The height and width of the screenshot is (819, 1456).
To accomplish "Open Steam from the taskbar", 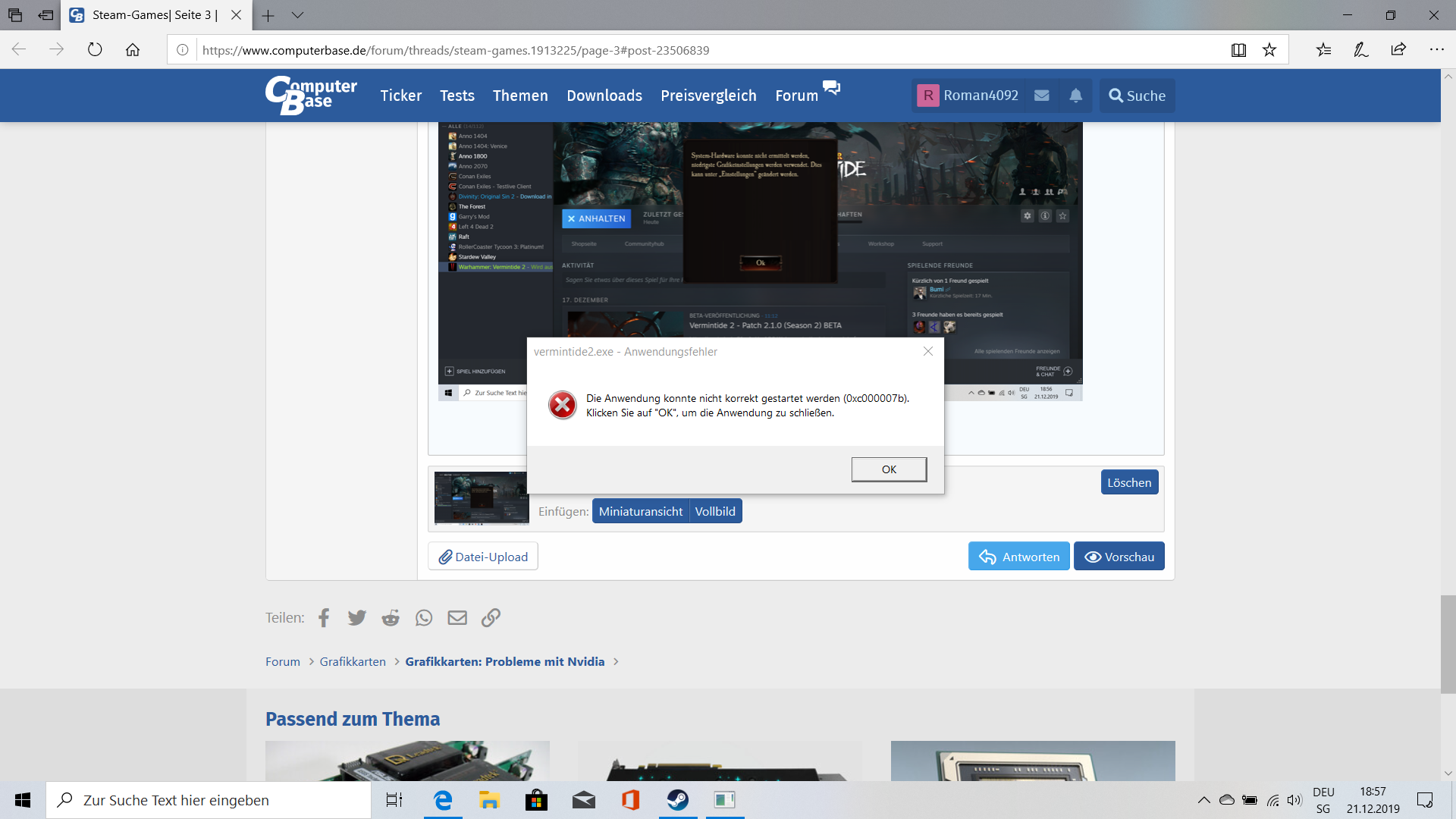I will (677, 800).
